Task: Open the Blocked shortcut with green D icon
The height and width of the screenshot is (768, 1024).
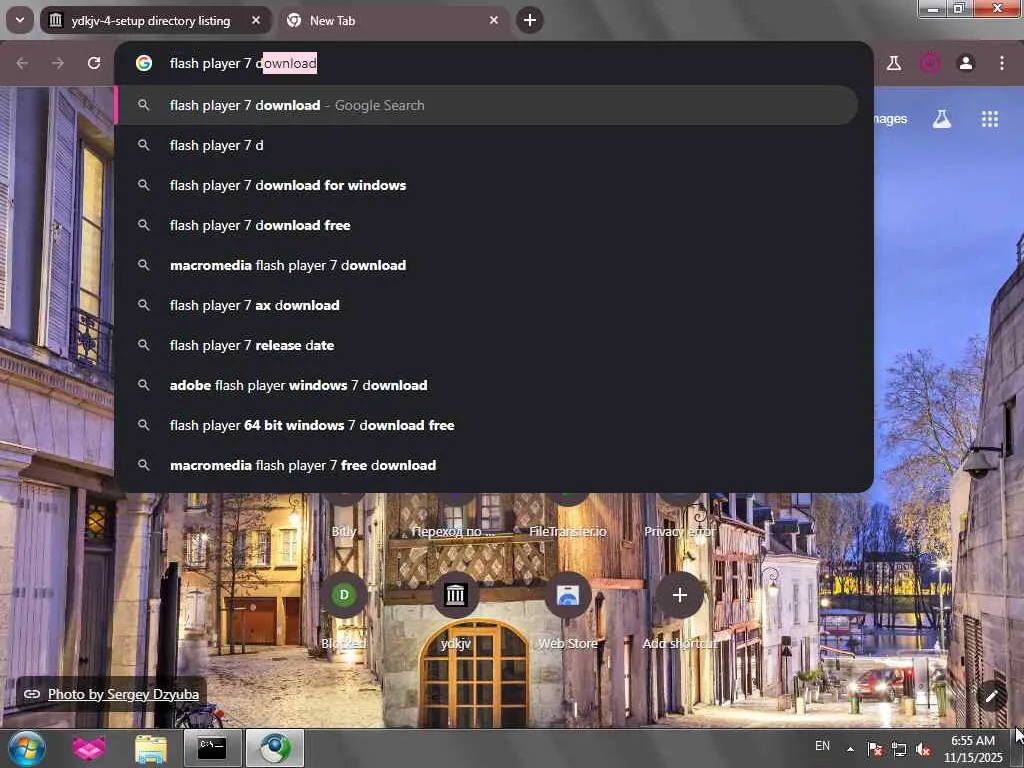Action: [x=344, y=611]
